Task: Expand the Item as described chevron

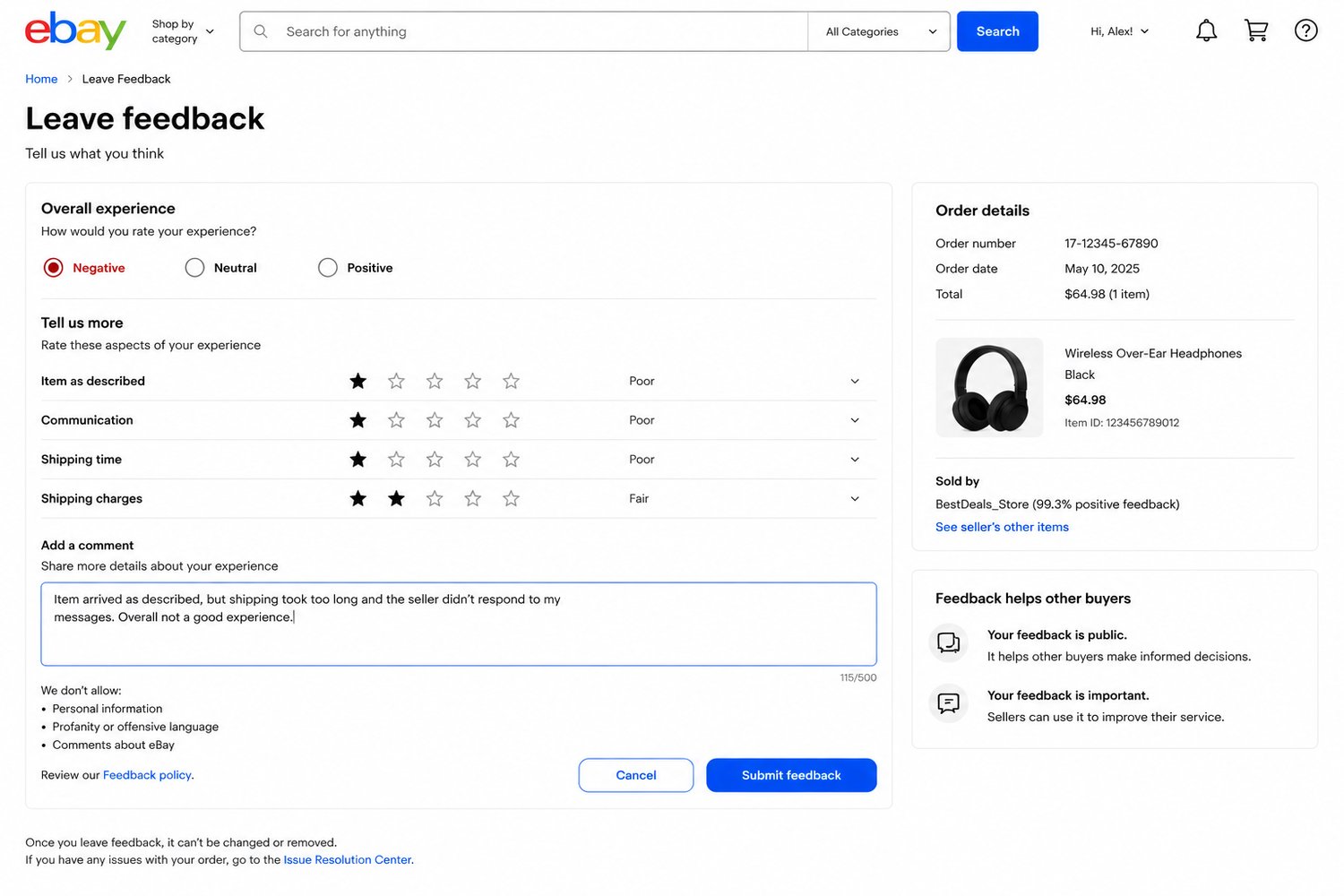Action: (x=855, y=381)
